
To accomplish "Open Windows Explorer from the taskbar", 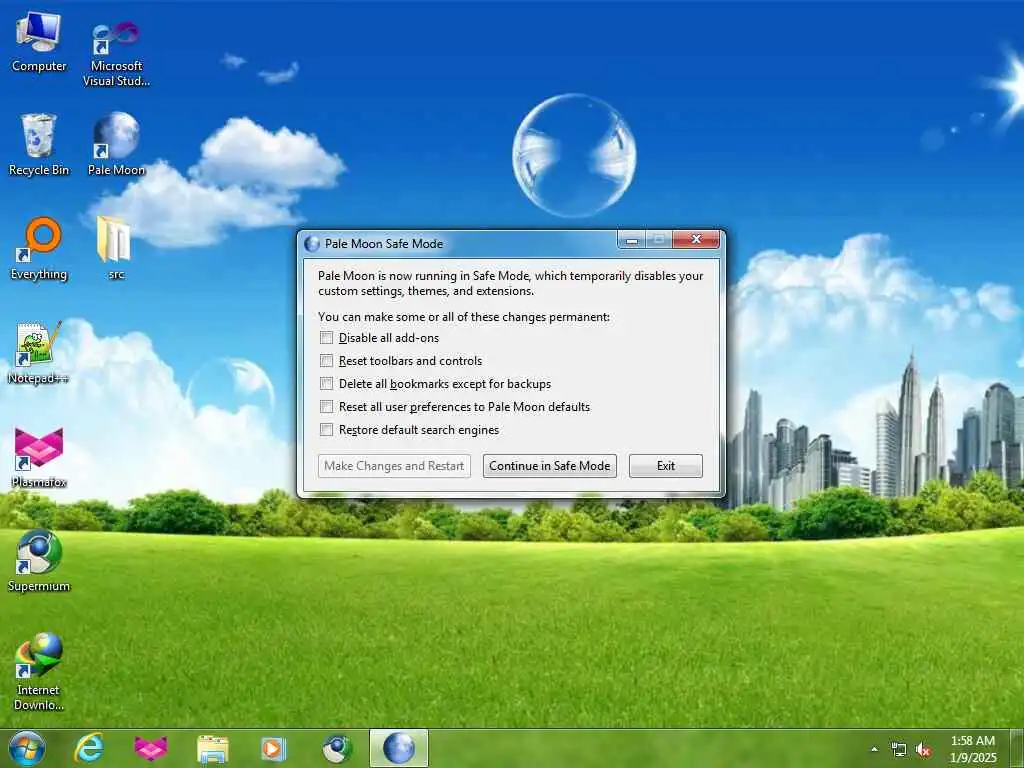I will 213,749.
